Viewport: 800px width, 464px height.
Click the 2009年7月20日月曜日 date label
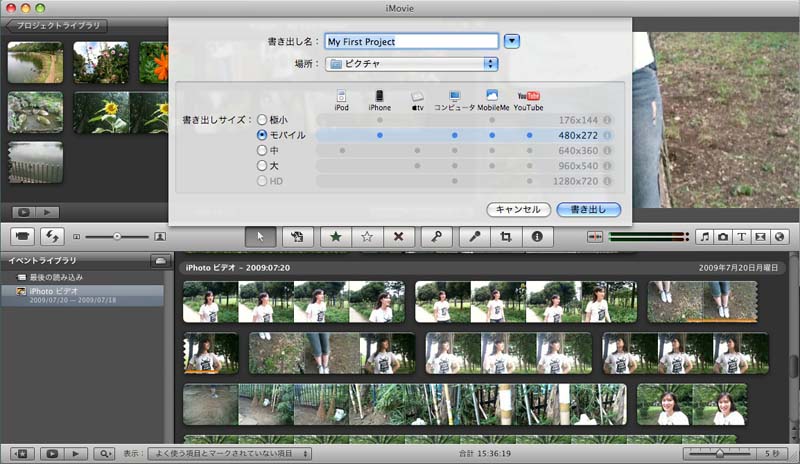pyautogui.click(x=738, y=267)
